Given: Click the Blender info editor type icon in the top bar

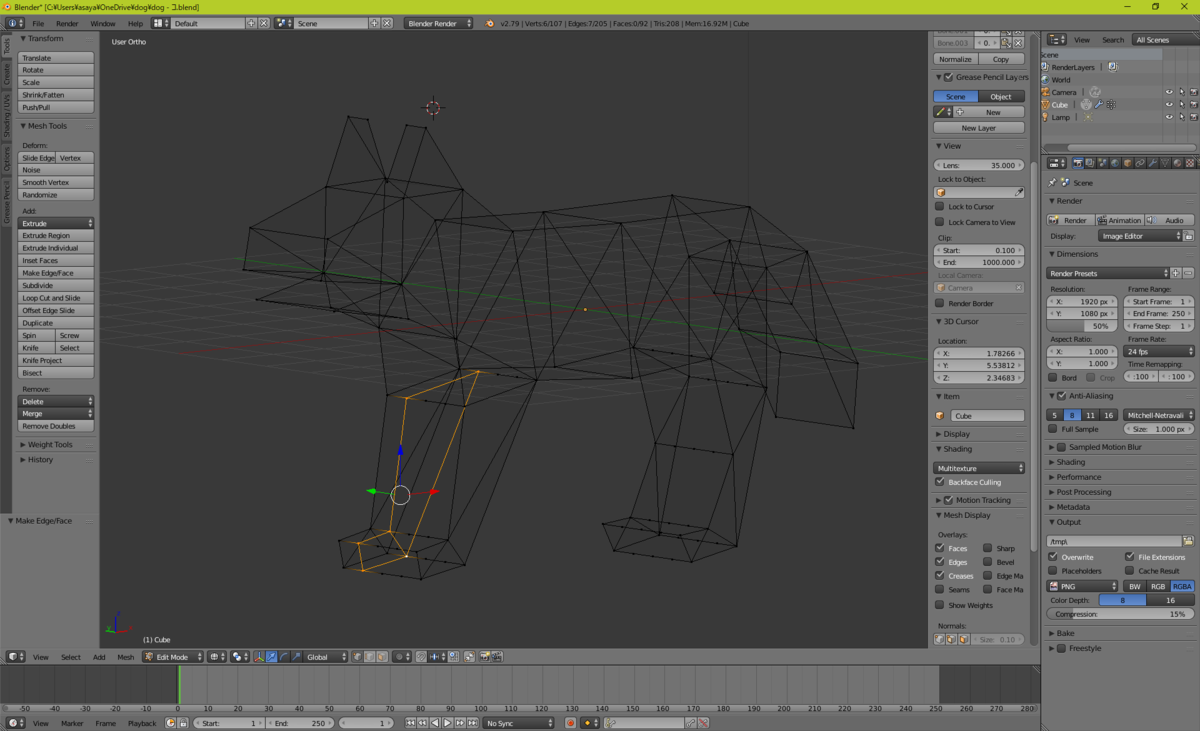Looking at the screenshot, I should click(x=13, y=22).
